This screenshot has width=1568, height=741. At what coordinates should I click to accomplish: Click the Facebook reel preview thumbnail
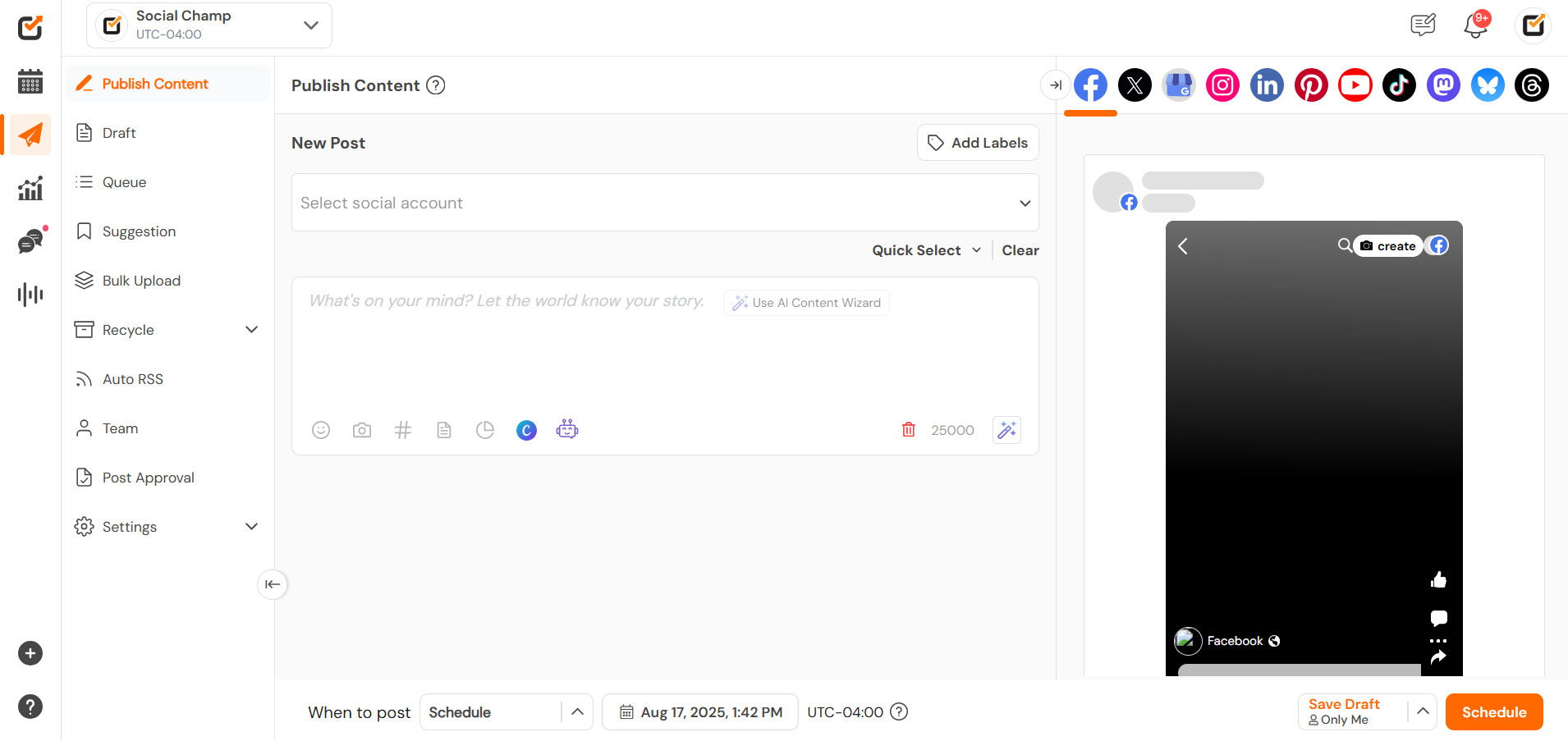1314,448
